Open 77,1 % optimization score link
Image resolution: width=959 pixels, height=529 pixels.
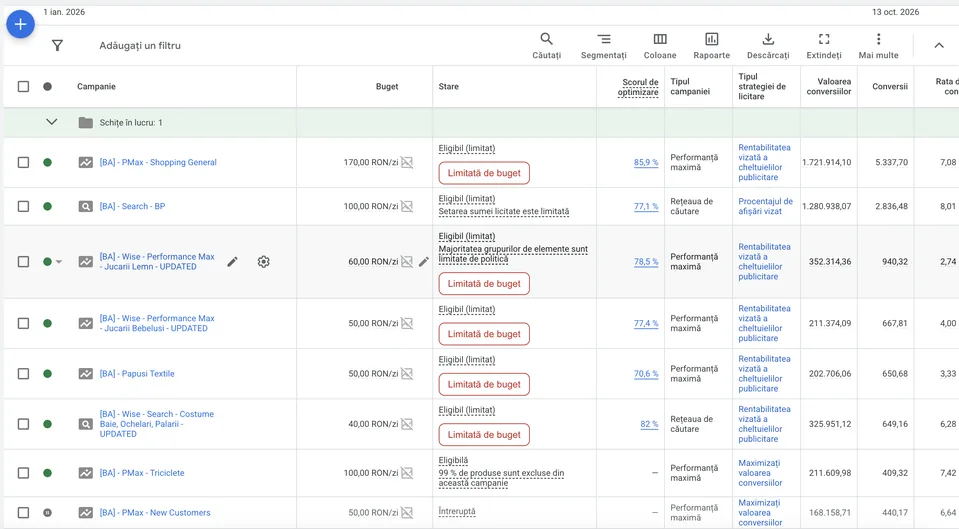[x=646, y=207]
